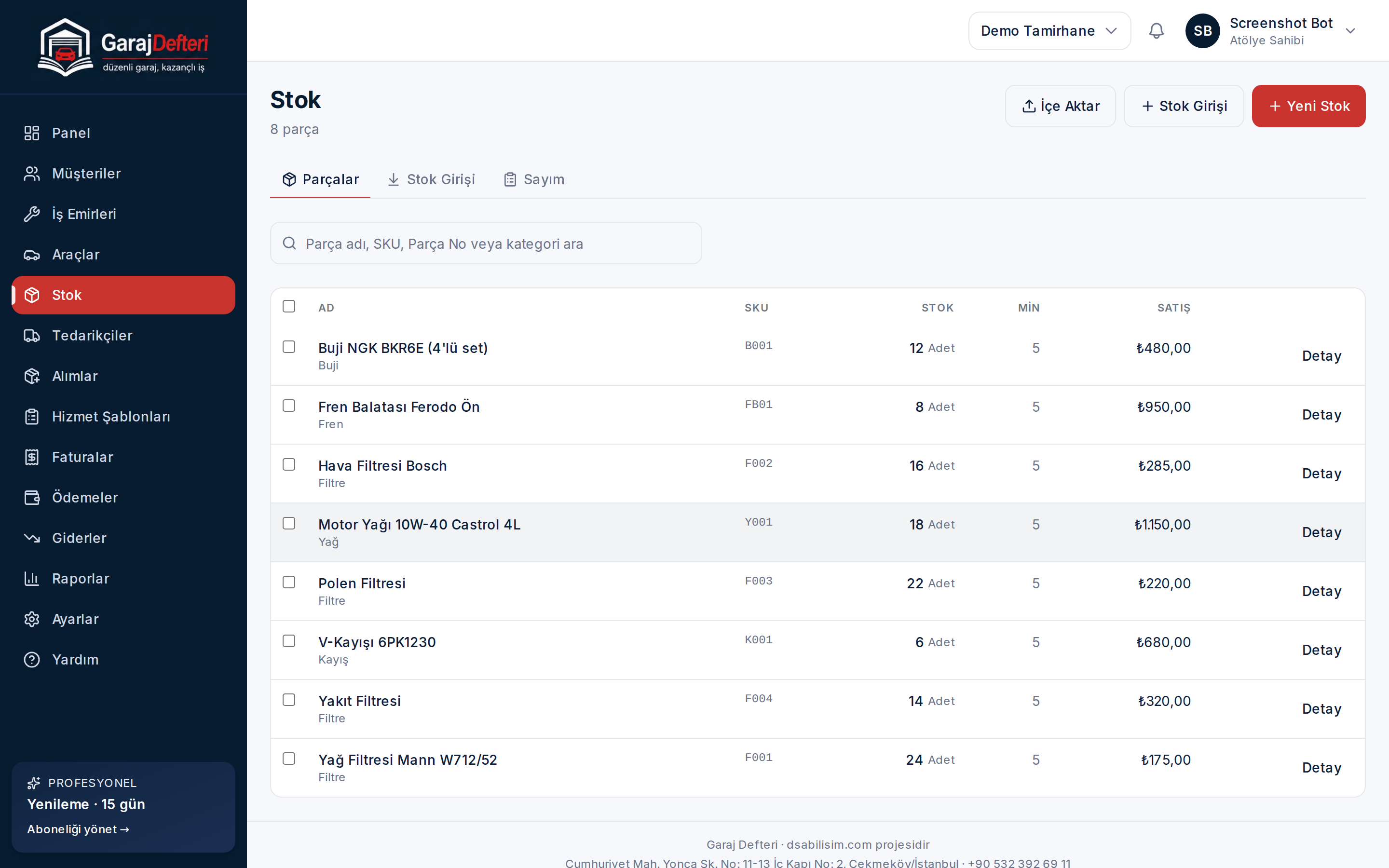The height and width of the screenshot is (868, 1389).
Task: Click the GarajDefteri logo
Action: click(123, 47)
